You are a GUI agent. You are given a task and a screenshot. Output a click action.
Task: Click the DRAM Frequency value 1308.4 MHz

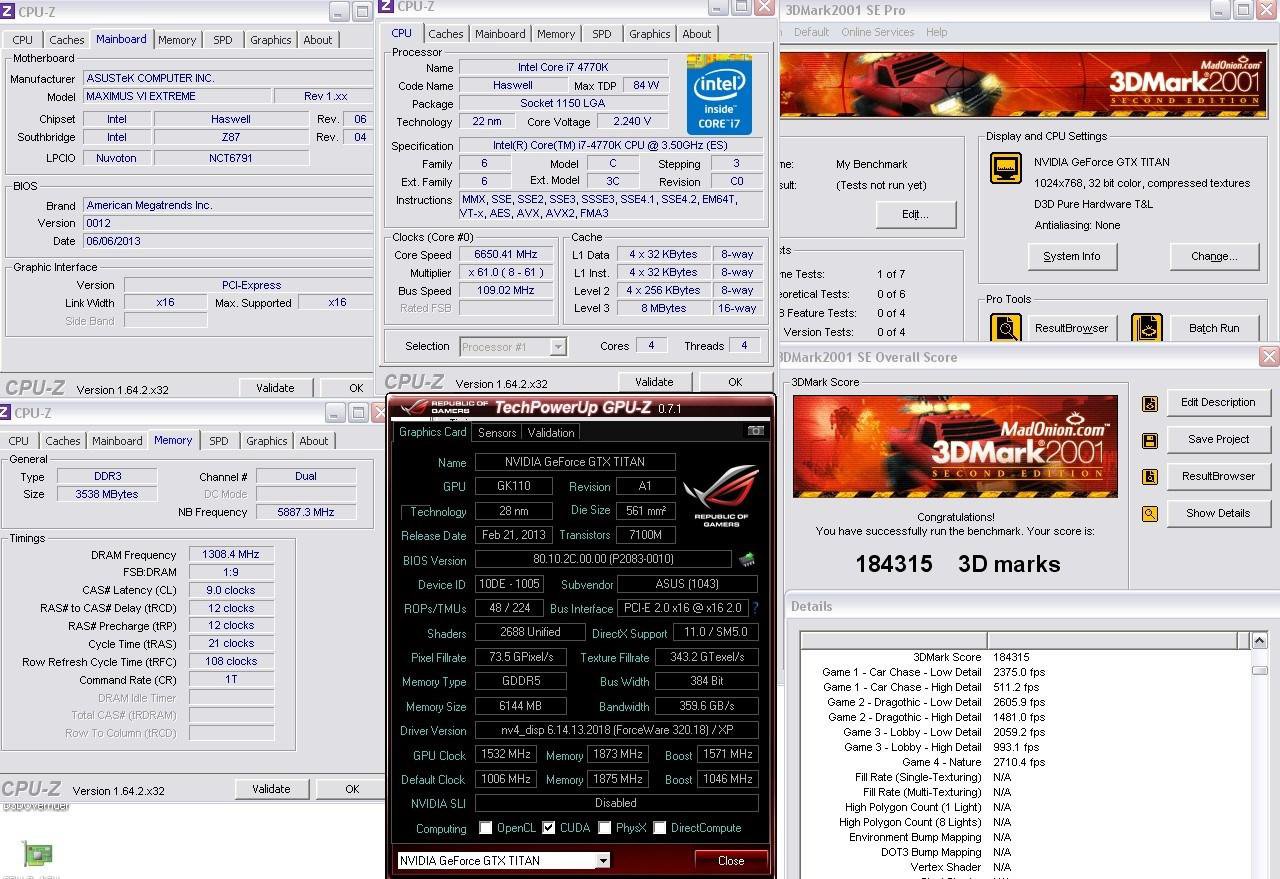click(x=231, y=555)
